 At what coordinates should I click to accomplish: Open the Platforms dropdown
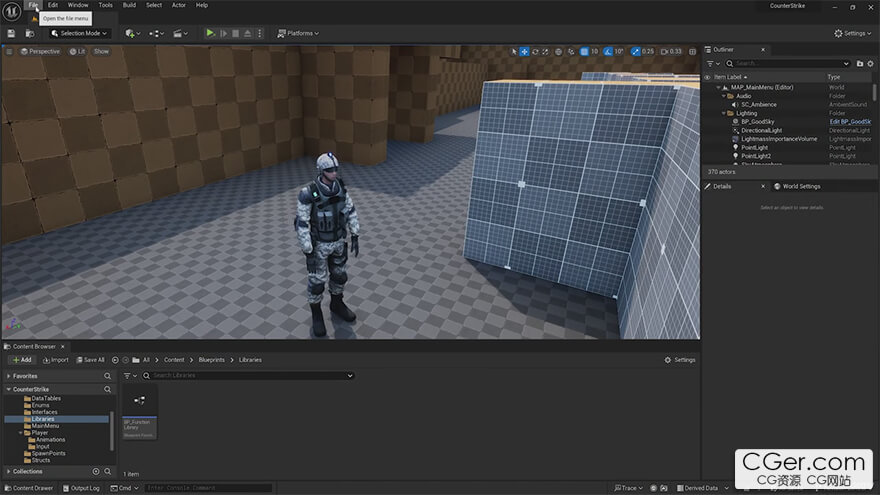(x=298, y=33)
